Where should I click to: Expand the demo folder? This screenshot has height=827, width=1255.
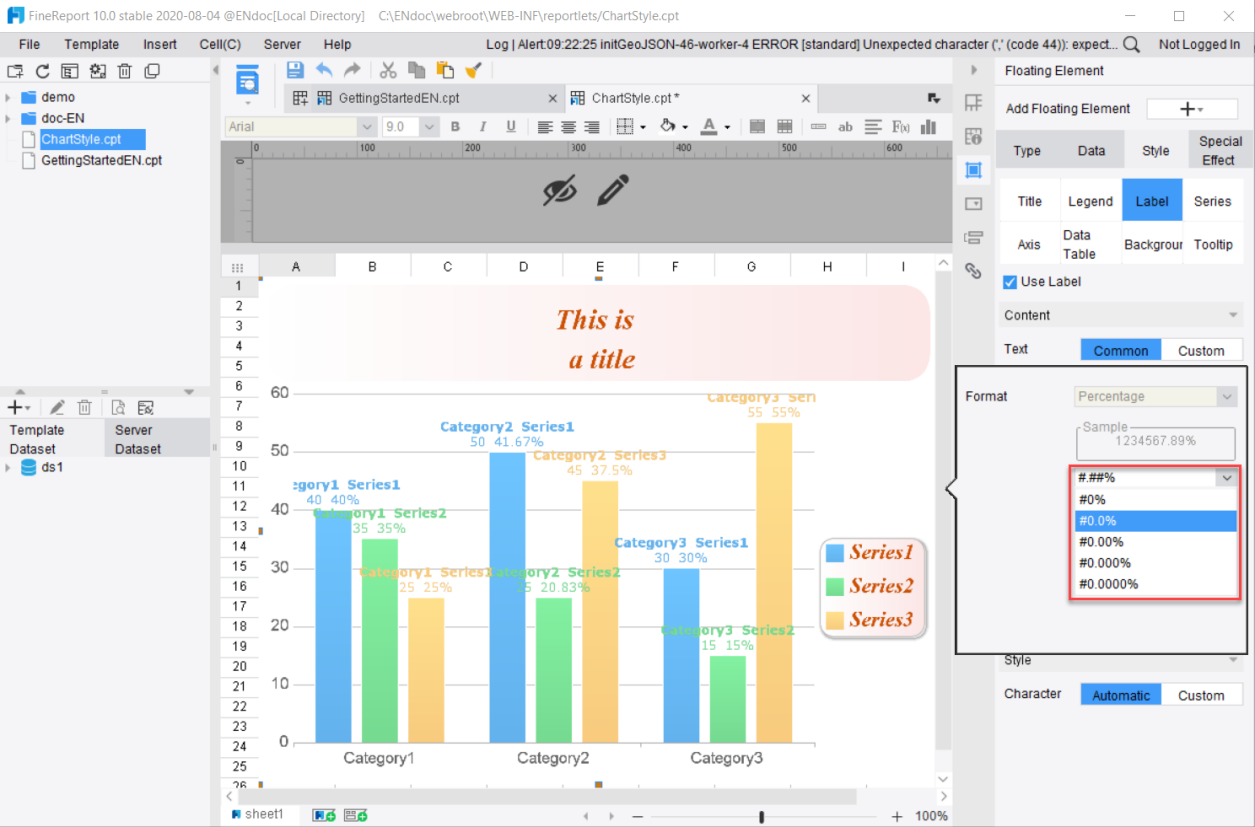point(8,97)
